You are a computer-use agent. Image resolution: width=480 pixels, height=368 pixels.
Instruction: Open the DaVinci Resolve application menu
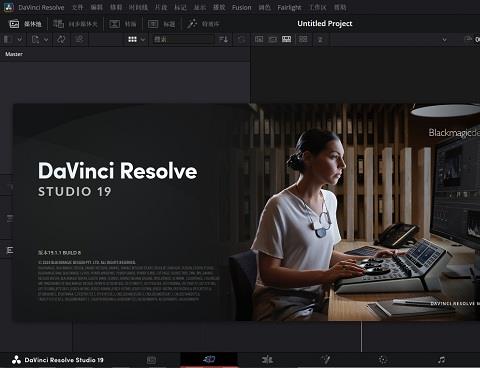click(x=41, y=7)
